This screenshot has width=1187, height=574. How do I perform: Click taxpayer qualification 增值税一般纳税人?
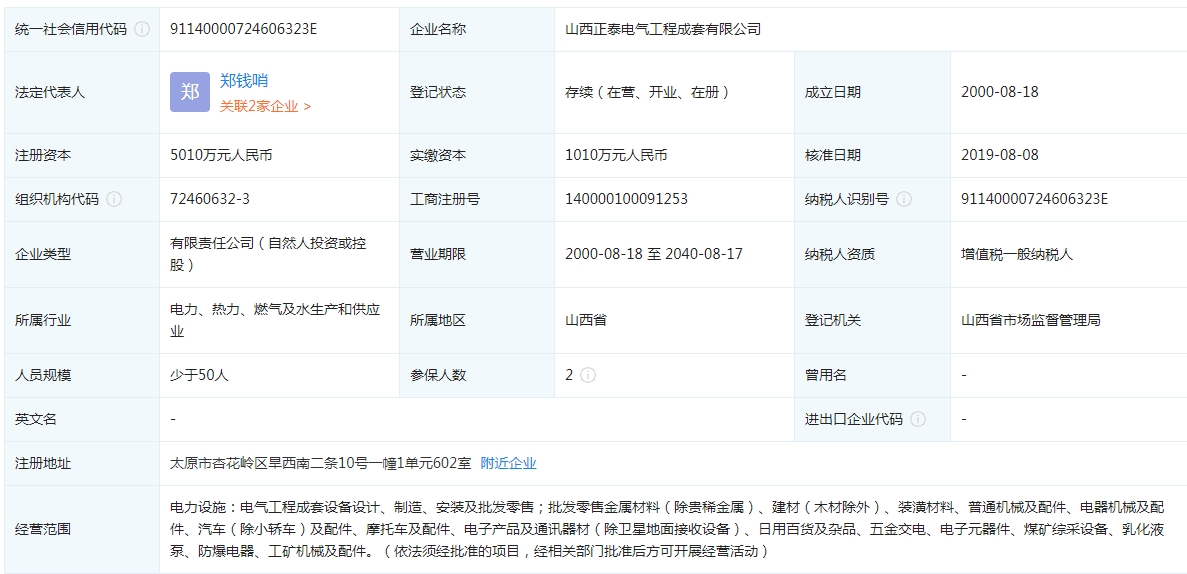point(1016,254)
